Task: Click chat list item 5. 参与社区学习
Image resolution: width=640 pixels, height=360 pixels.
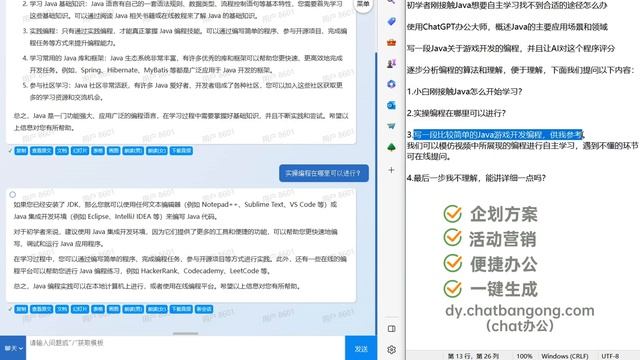Action: click(183, 91)
